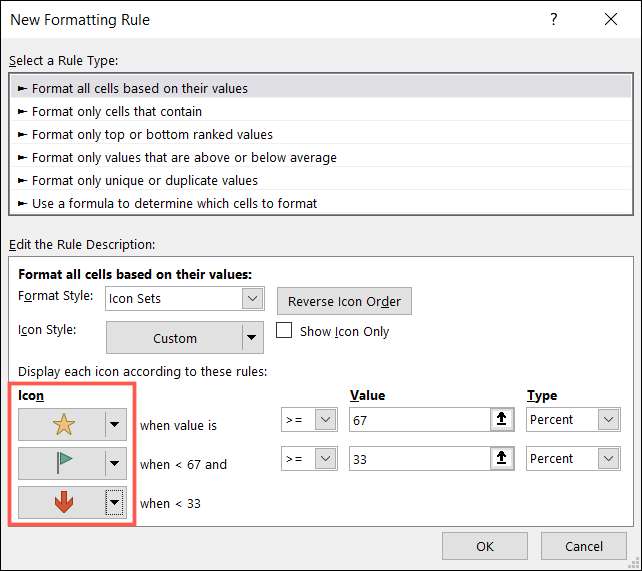Click the range selector icon beside value 33

click(502, 459)
